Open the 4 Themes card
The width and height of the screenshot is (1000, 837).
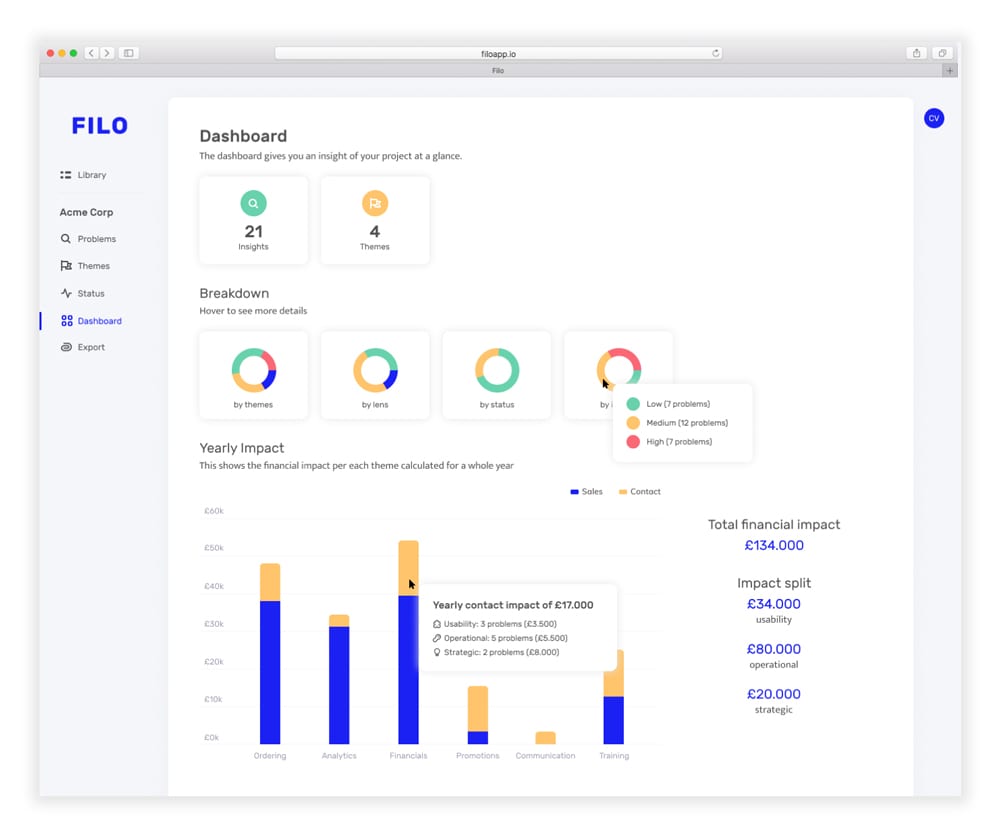click(375, 220)
